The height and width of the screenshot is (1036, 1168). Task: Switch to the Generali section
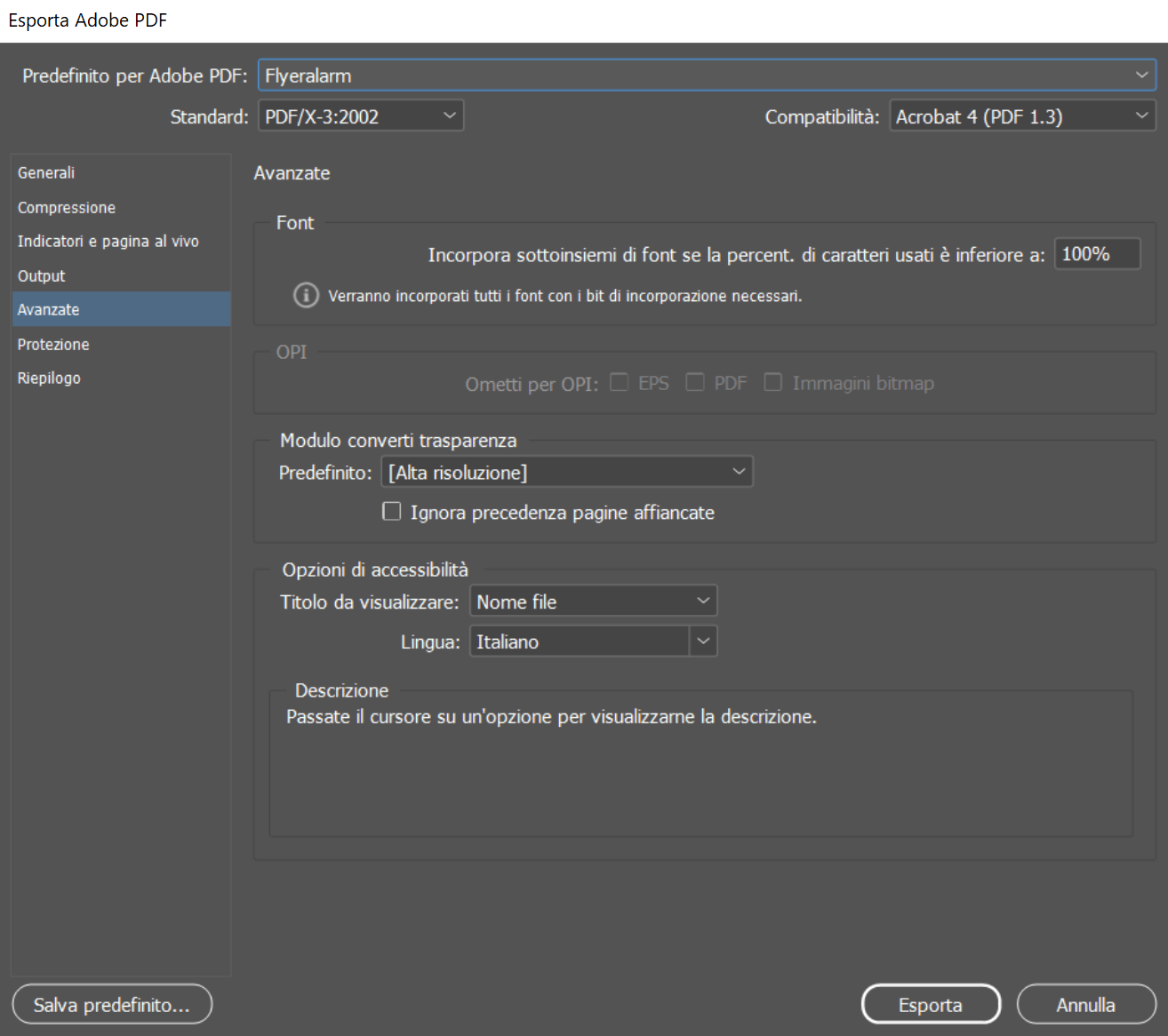tap(46, 173)
